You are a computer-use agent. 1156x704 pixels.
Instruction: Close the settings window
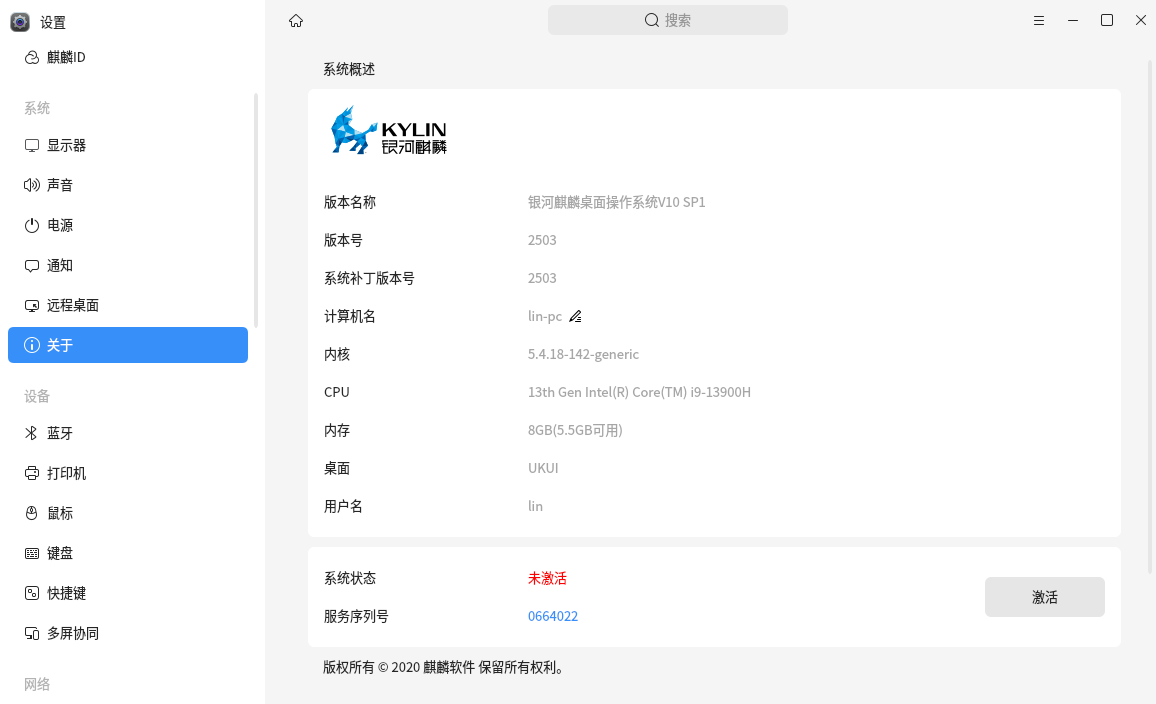1141,21
